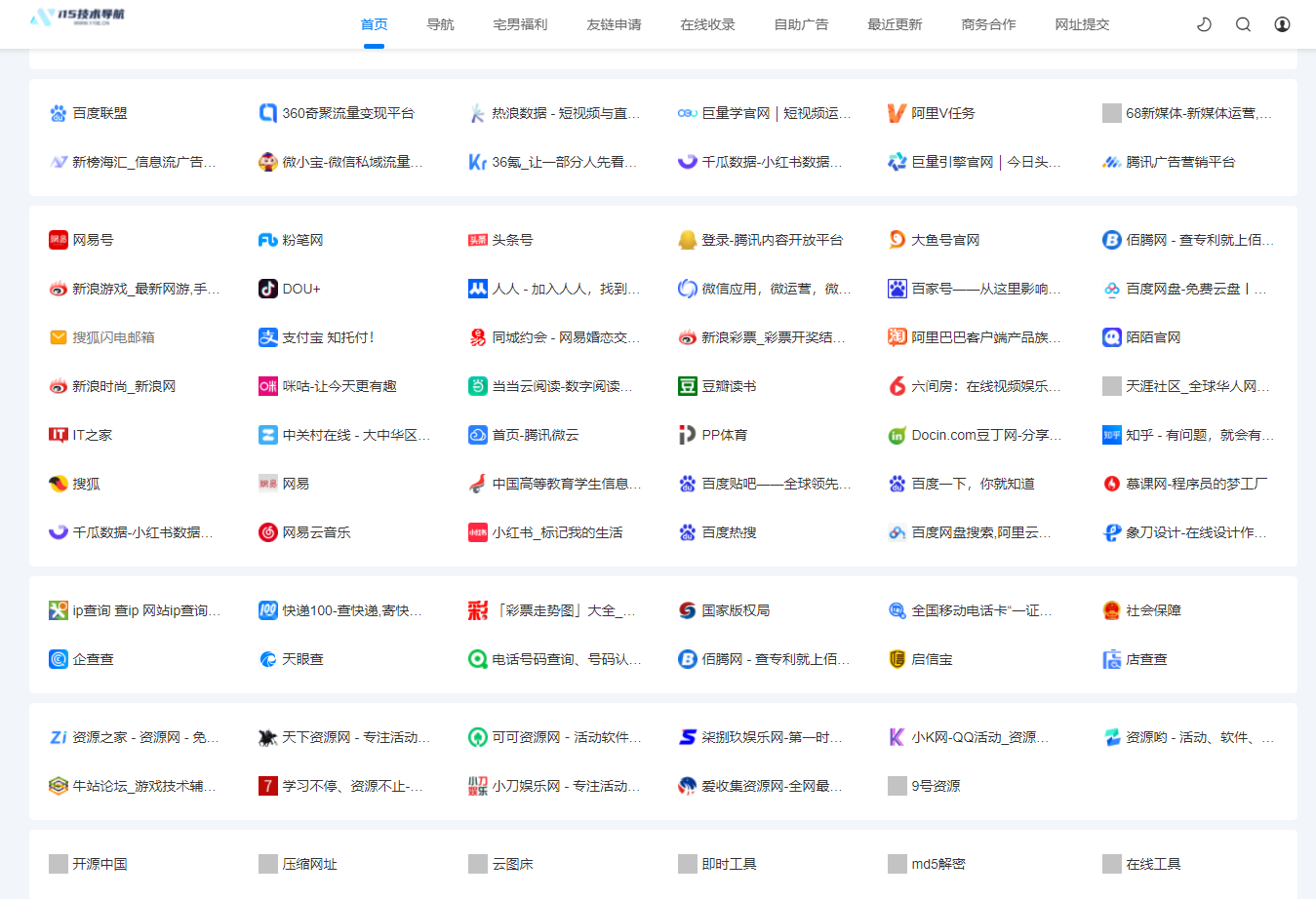This screenshot has width=1316, height=899.
Task: Click the user account icon
Action: 1281,23
